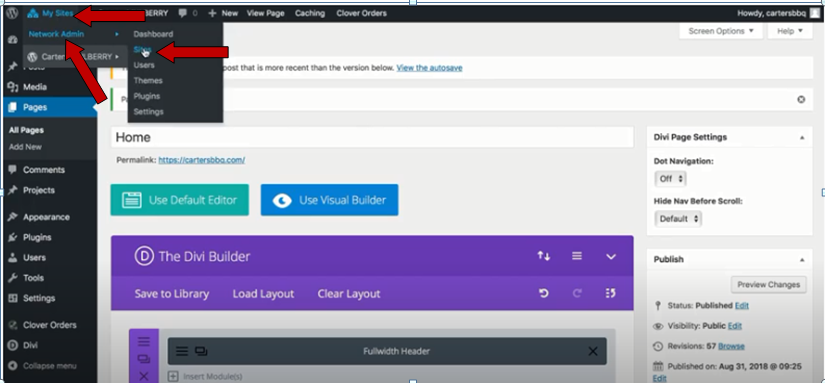The height and width of the screenshot is (383, 825).
Task: Choose Sites in Network Admin flyout
Action: tap(143, 49)
